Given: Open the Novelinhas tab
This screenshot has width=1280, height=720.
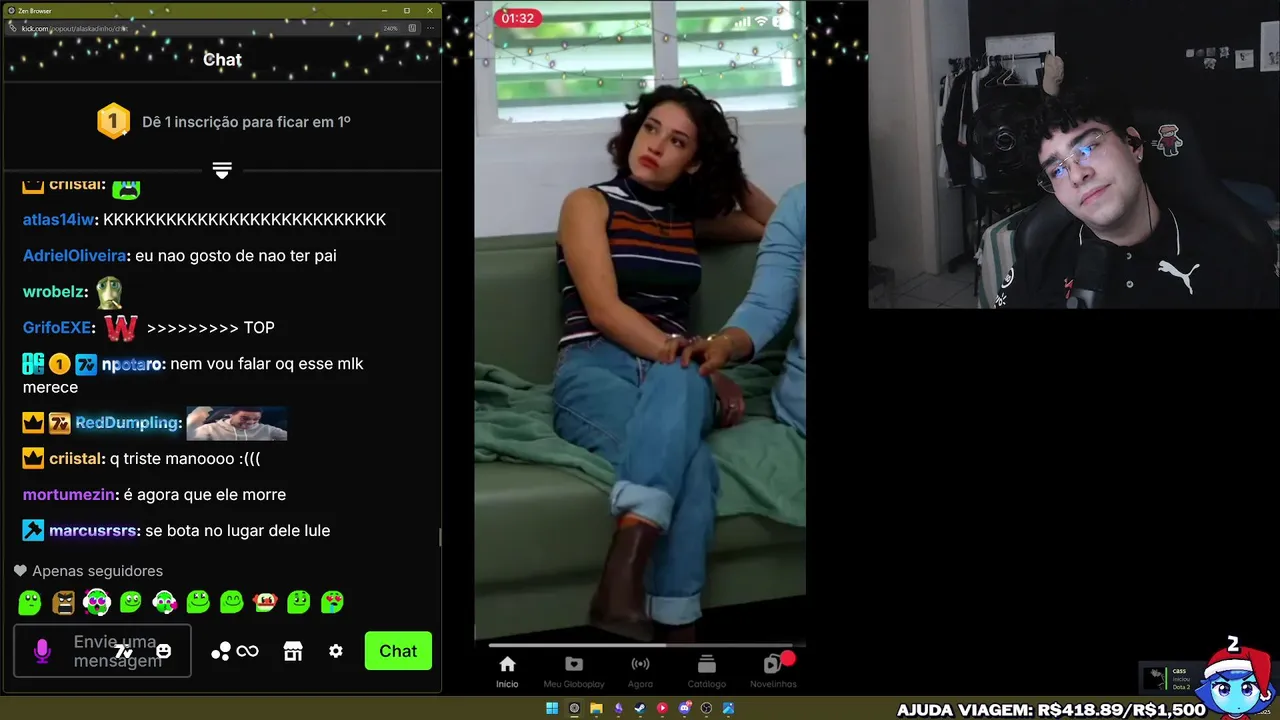Looking at the screenshot, I should point(773,671).
